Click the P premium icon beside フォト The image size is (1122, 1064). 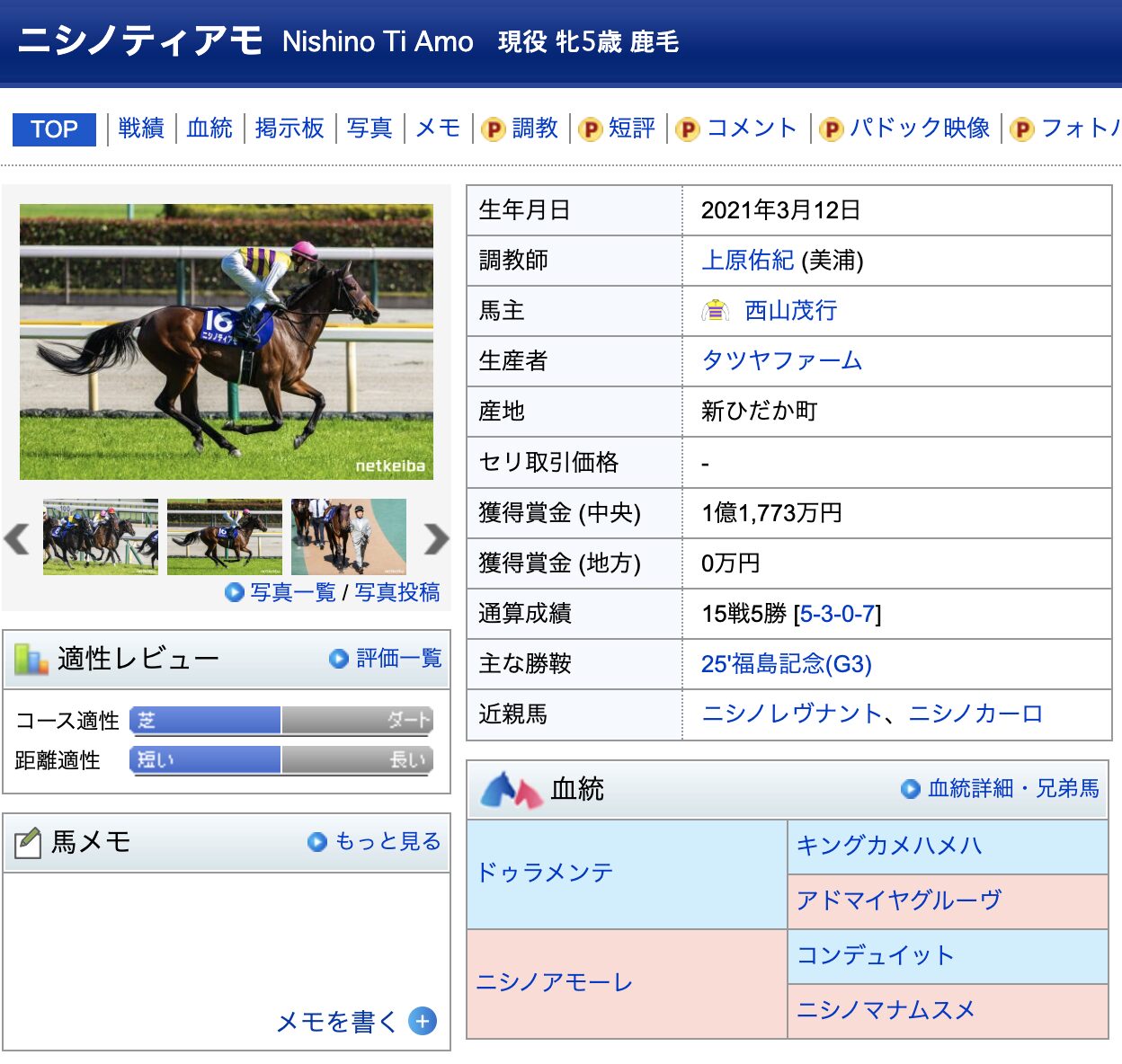click(1021, 129)
